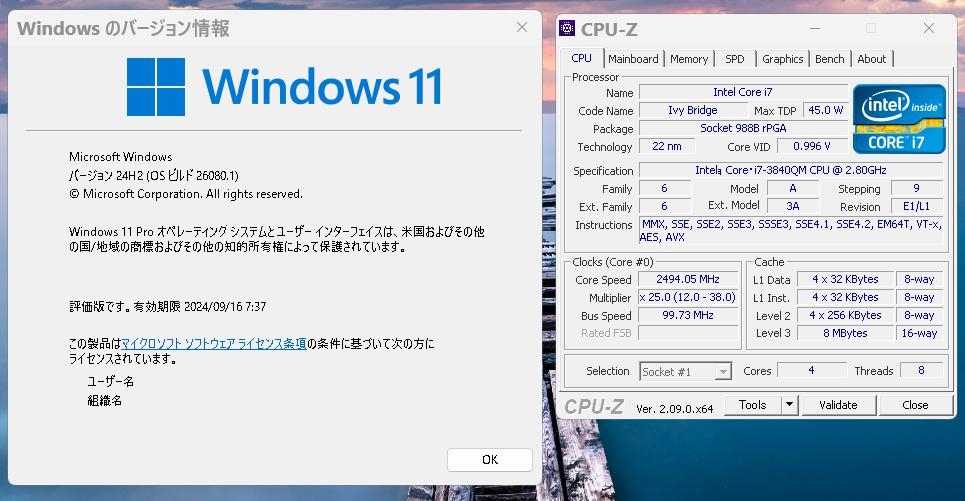Click the evaluation expiry date '2024/09/16 7:37' line

tap(167, 307)
